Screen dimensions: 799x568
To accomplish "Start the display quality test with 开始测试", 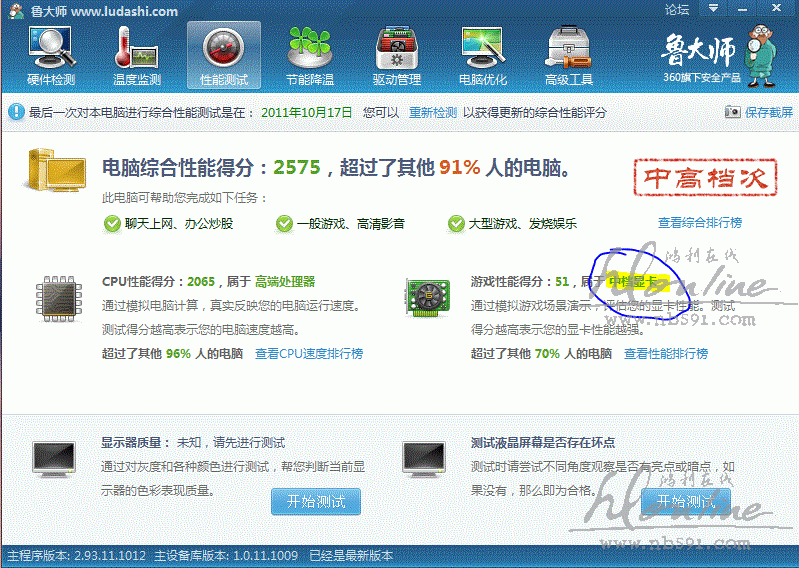I will 316,502.
